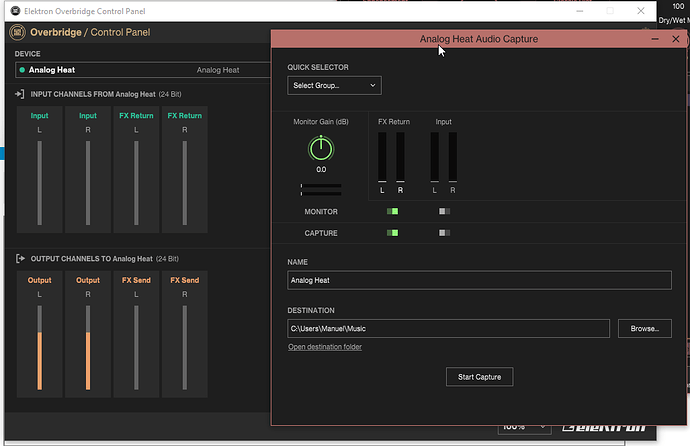This screenshot has height=446, width=690.
Task: Click the Analog Heat Audio Capture title bar
Action: click(x=479, y=39)
